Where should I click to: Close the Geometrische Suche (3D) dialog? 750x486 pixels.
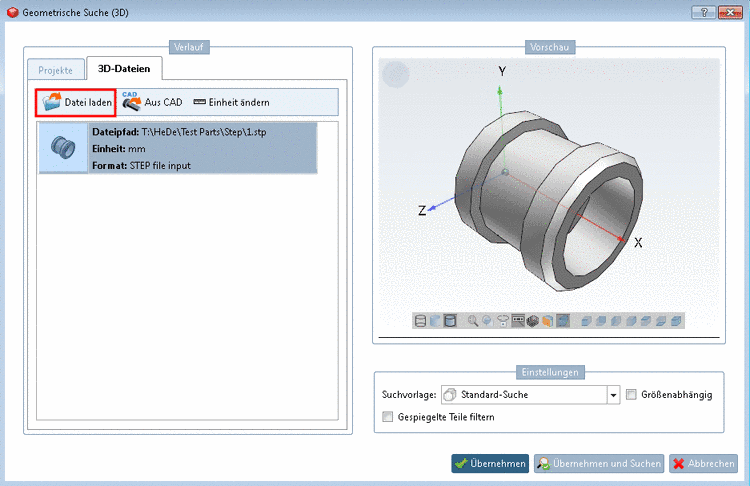coord(730,12)
